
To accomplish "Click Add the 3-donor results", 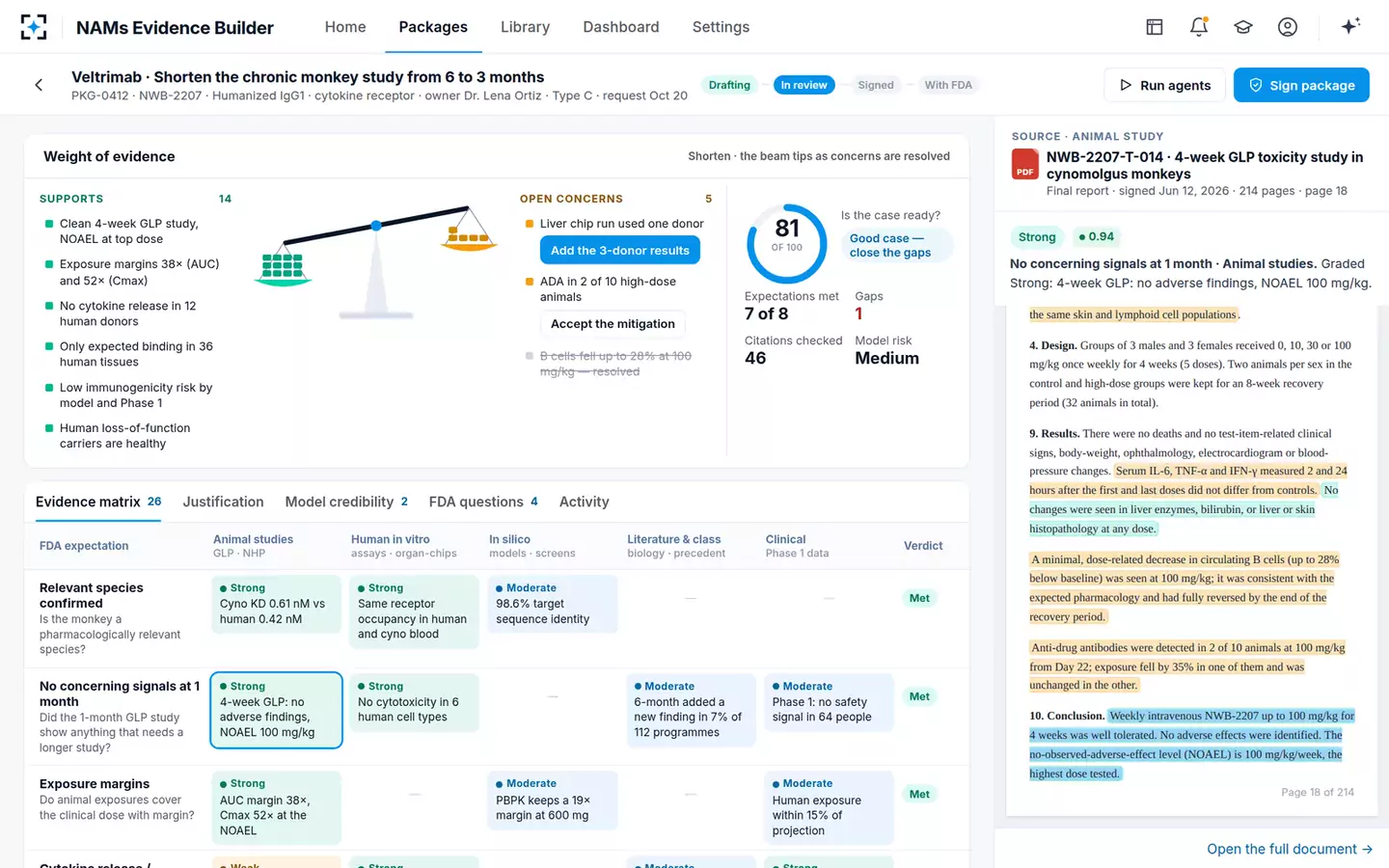I will [620, 250].
